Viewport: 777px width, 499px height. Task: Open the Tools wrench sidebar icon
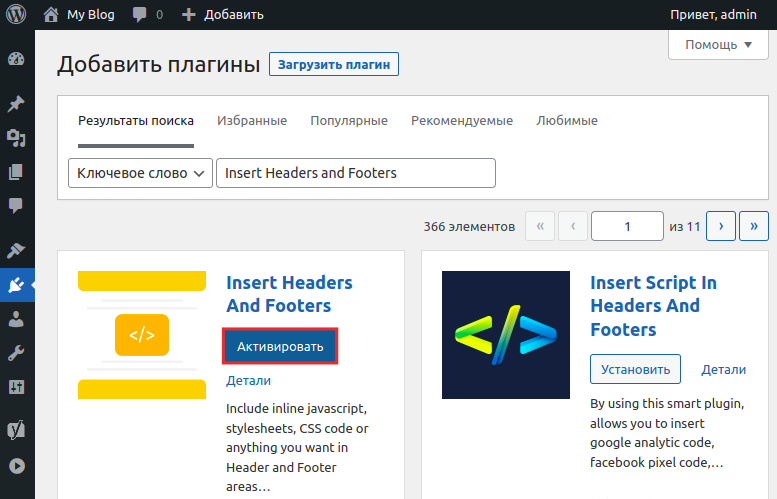coord(16,353)
